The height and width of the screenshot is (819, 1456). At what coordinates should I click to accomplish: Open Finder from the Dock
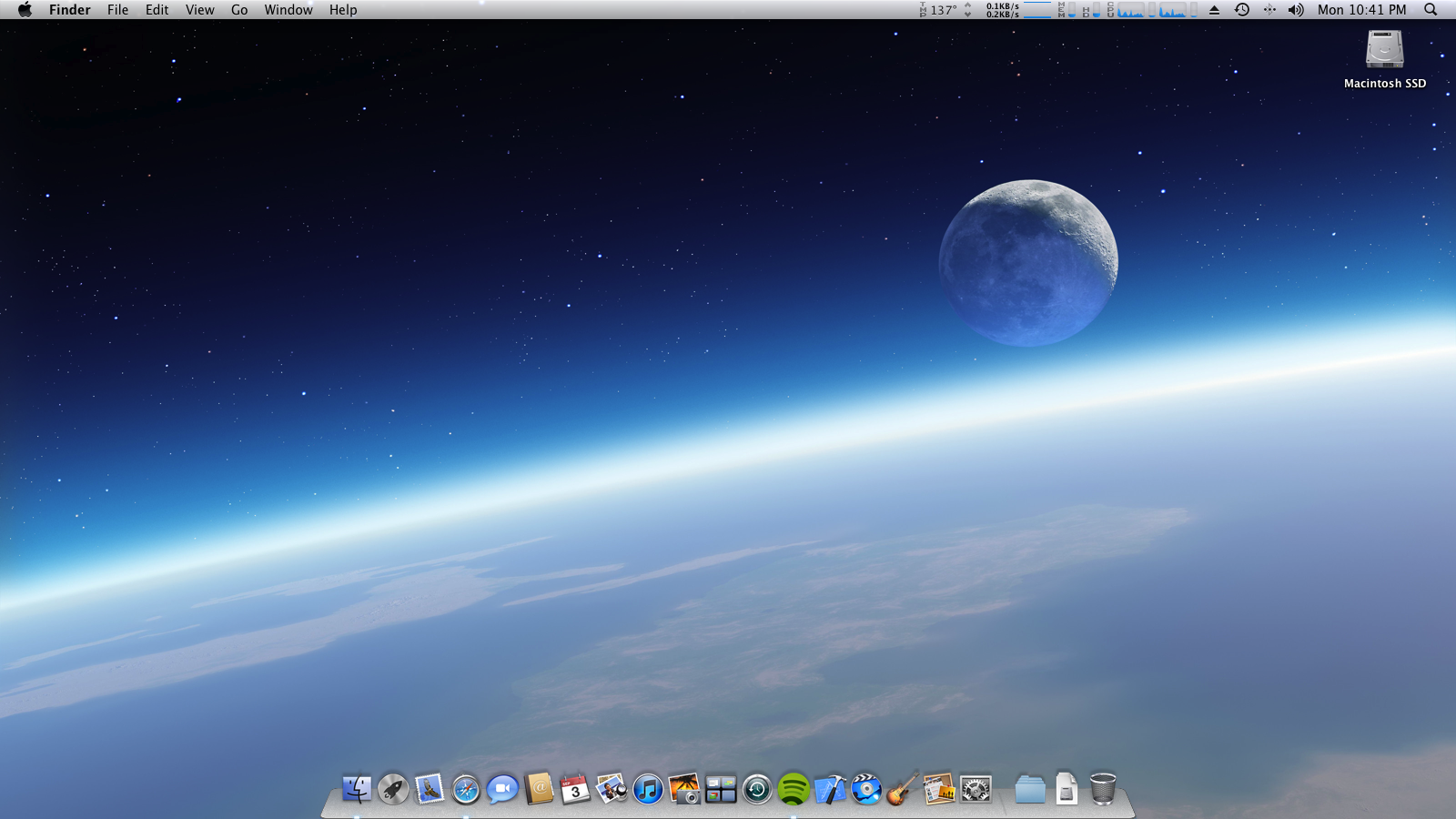coord(357,789)
